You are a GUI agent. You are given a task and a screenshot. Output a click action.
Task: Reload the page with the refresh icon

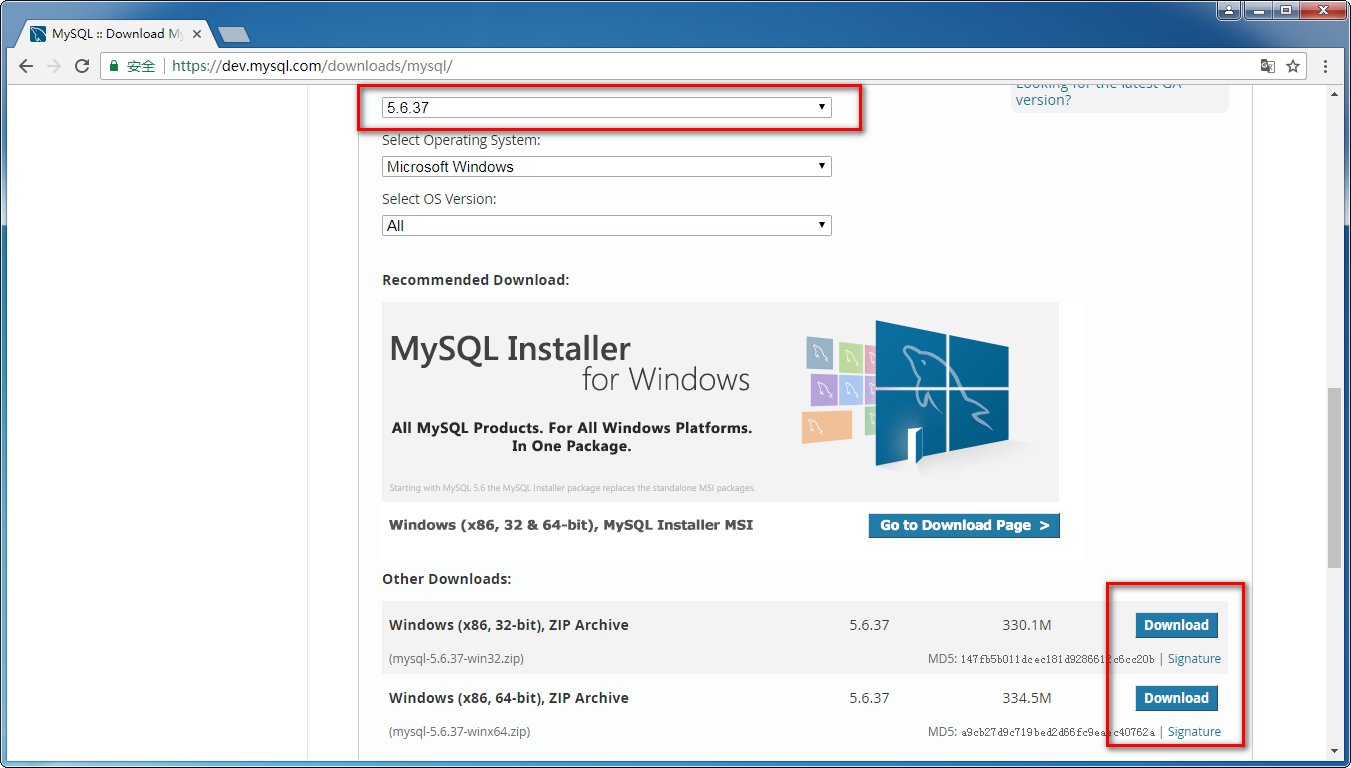point(83,66)
